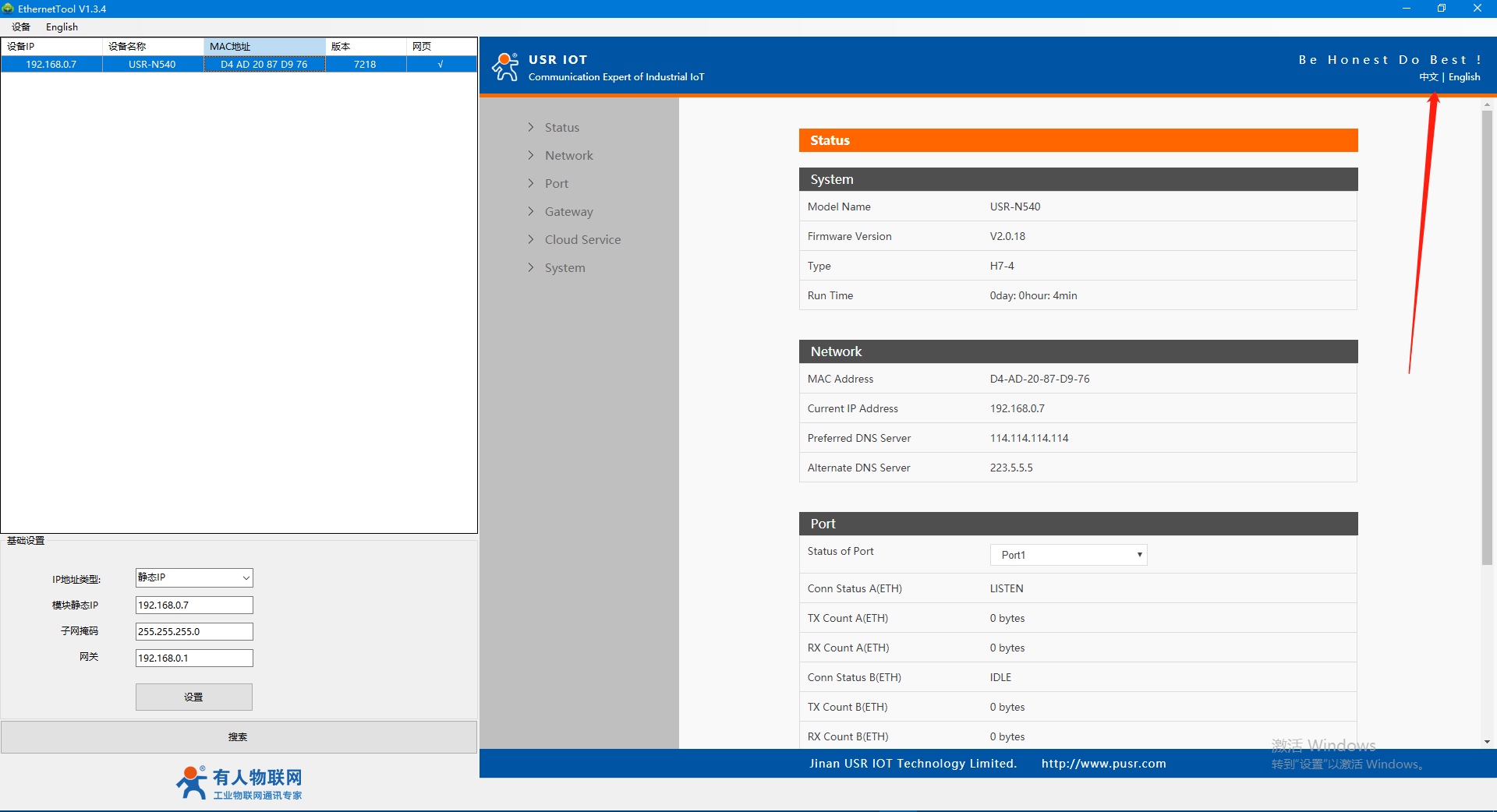Click the 模块静态IP input field
This screenshot has height=812, width=1497.
pos(194,605)
